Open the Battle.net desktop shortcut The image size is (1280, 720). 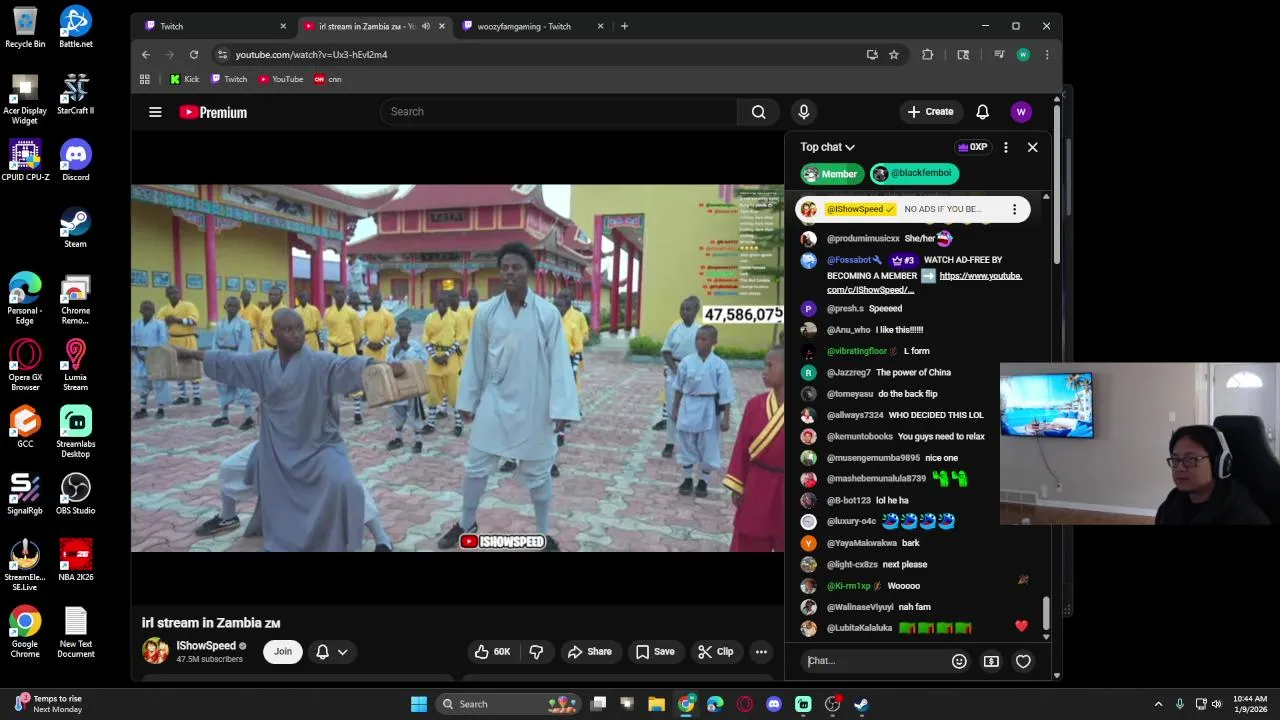[76, 27]
